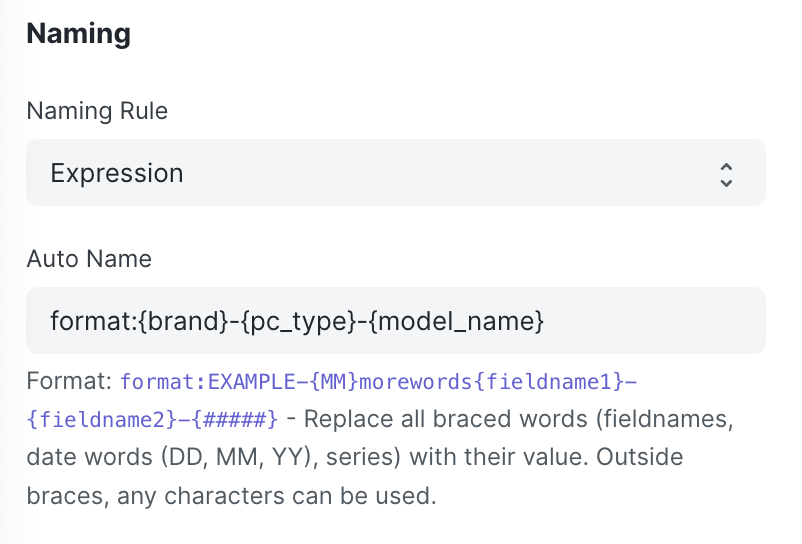802x544 pixels.
Task: Click the downward arrow of the select chevron
Action: click(x=726, y=183)
